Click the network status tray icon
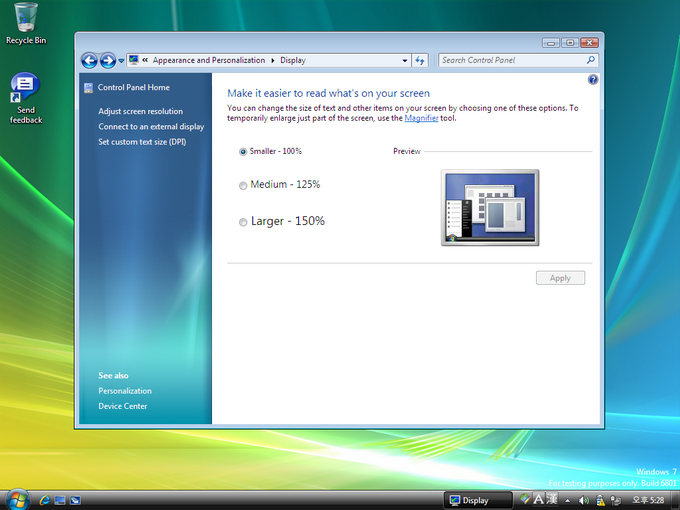This screenshot has height=510, width=680. [x=615, y=501]
